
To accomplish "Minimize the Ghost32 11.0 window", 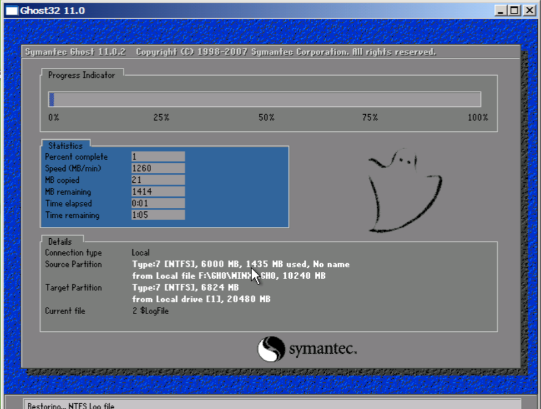I will point(500,11).
